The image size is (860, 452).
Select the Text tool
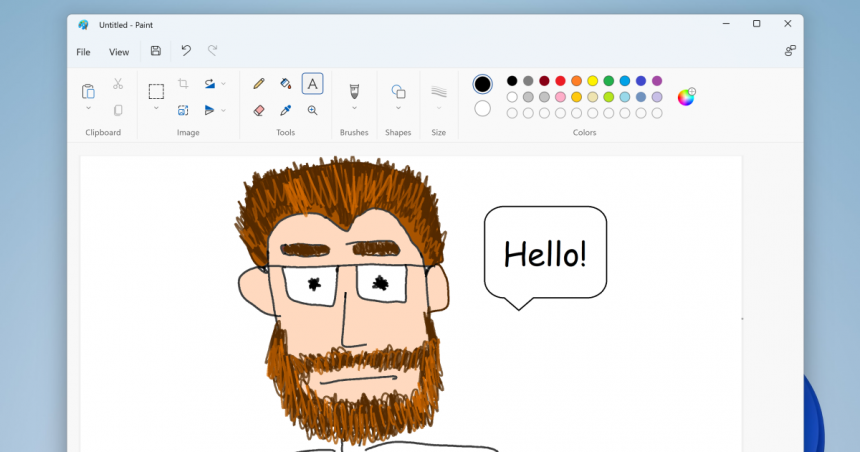tap(312, 83)
